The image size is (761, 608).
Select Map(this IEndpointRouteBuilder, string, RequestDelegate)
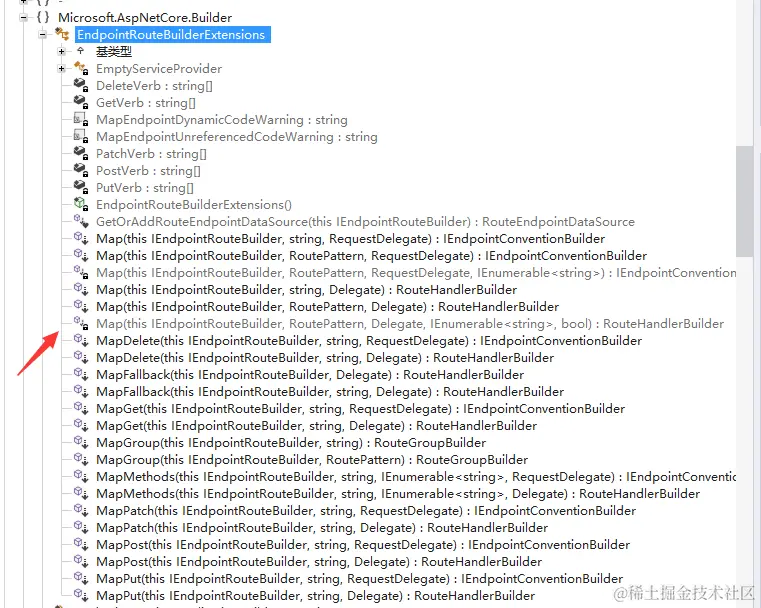(x=350, y=239)
